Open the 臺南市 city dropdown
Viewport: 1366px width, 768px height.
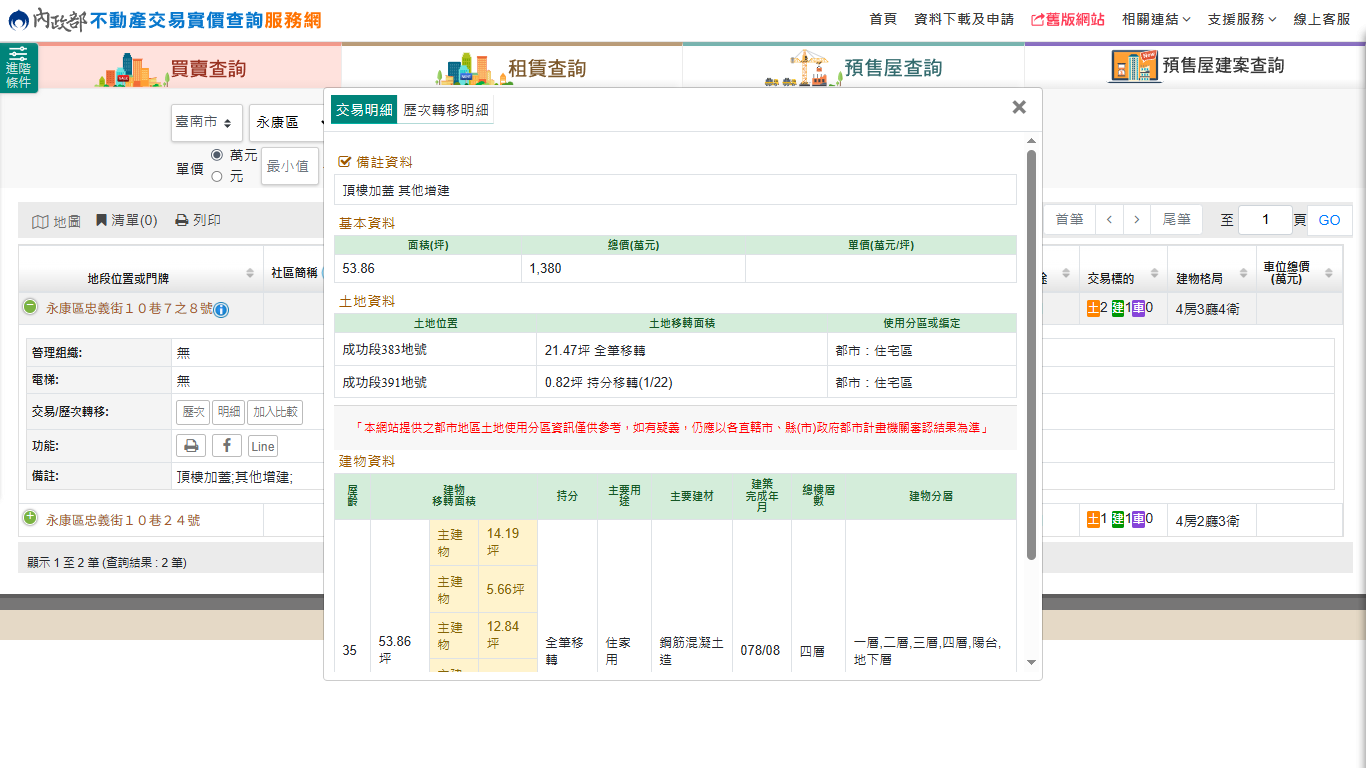pyautogui.click(x=205, y=122)
